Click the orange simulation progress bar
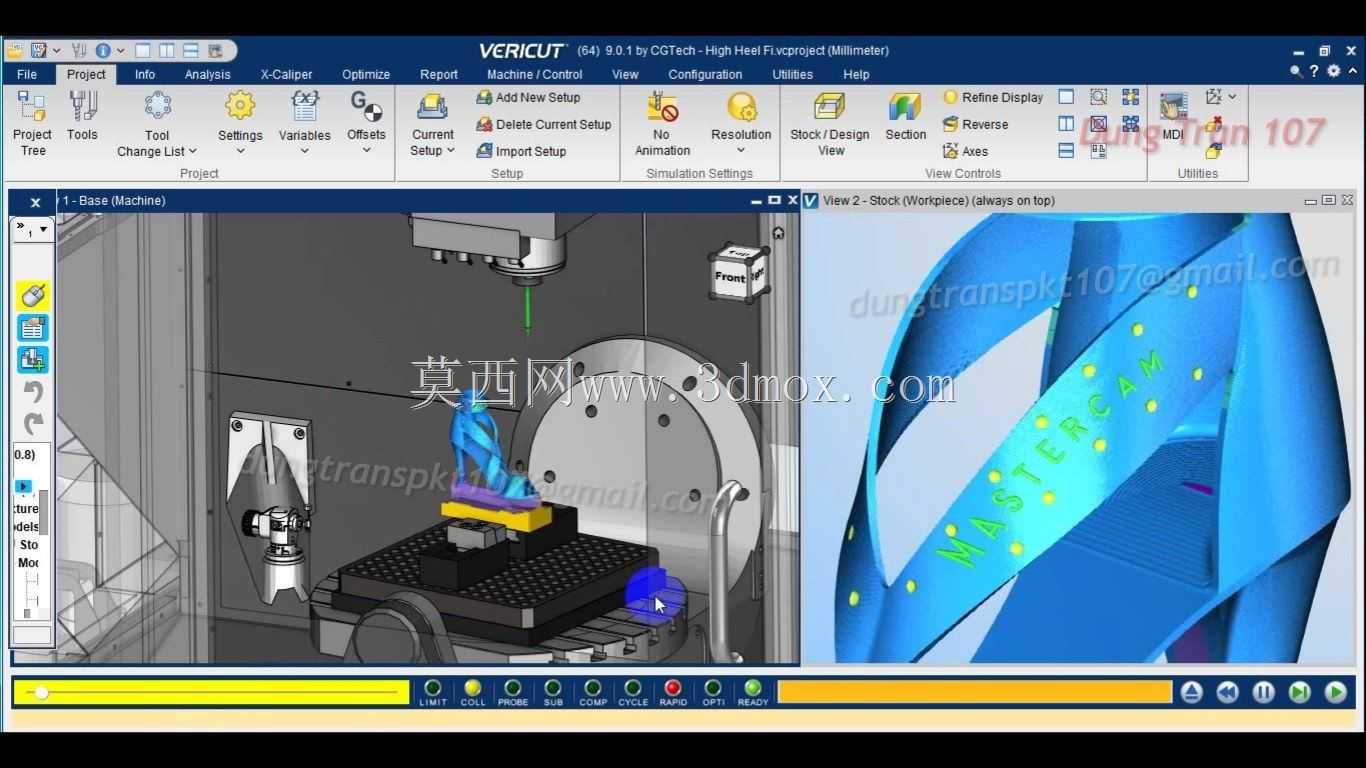 [x=974, y=692]
